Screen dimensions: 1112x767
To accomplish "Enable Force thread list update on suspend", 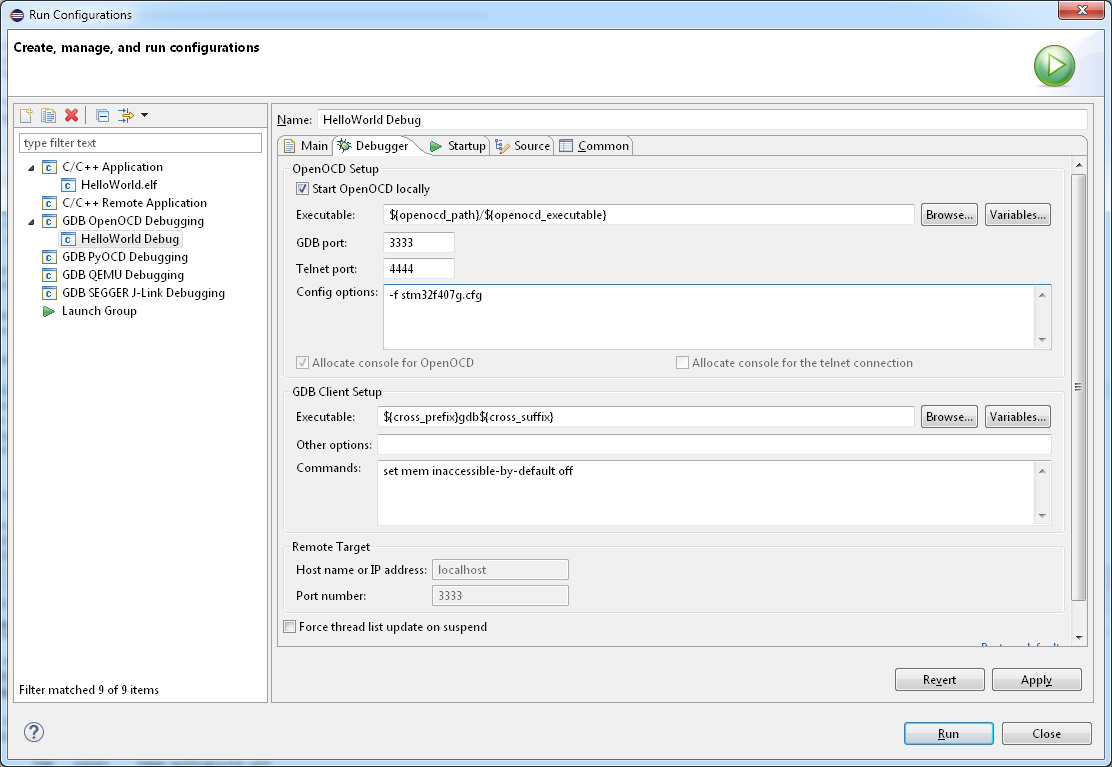I will tap(291, 627).
